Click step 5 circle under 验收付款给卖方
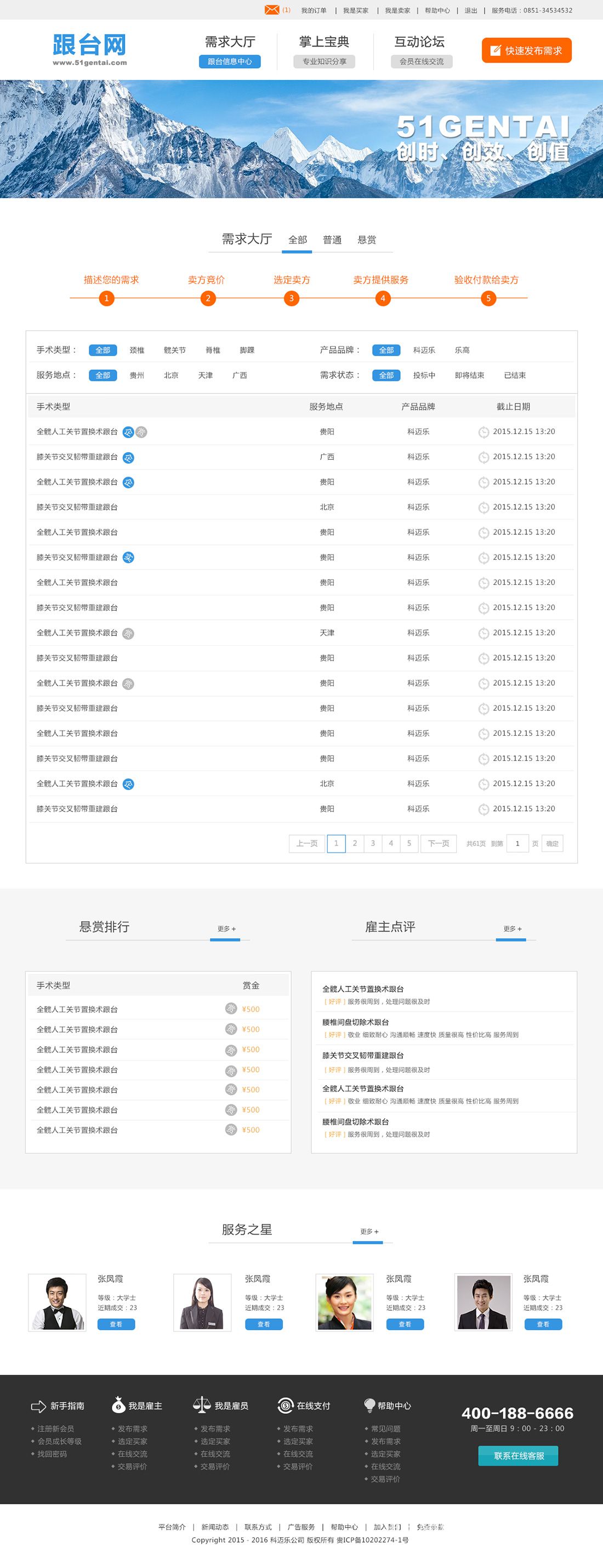The image size is (603, 1568). click(x=488, y=298)
